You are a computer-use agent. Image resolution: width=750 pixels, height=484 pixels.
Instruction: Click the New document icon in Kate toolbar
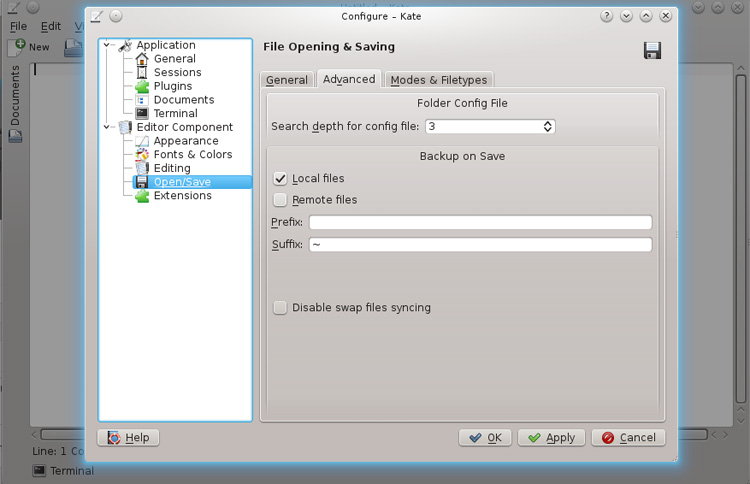(17, 47)
